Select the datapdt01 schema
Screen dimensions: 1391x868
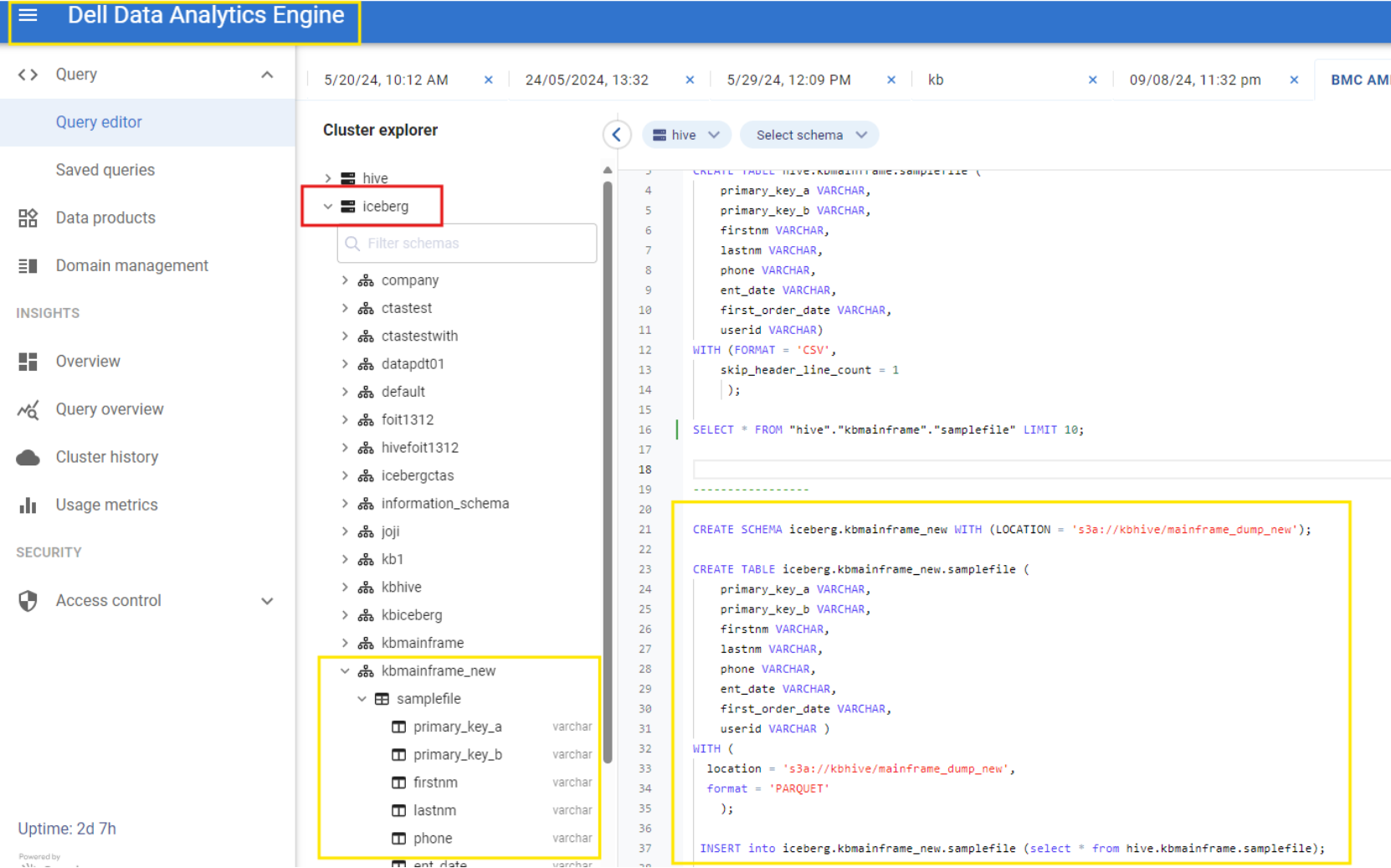[413, 364]
